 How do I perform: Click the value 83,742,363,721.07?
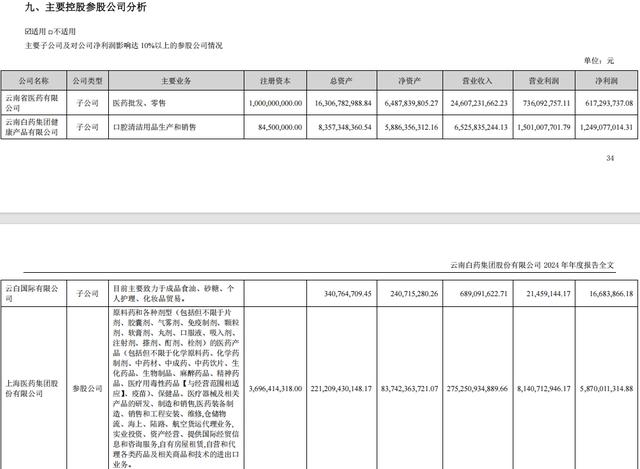tap(409, 389)
